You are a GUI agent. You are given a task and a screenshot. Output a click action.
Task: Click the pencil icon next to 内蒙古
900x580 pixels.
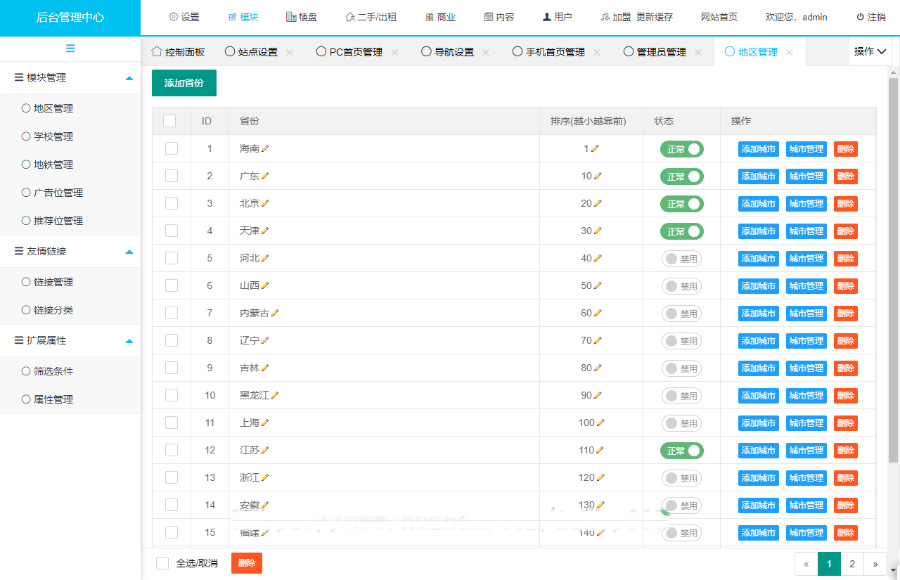275,313
